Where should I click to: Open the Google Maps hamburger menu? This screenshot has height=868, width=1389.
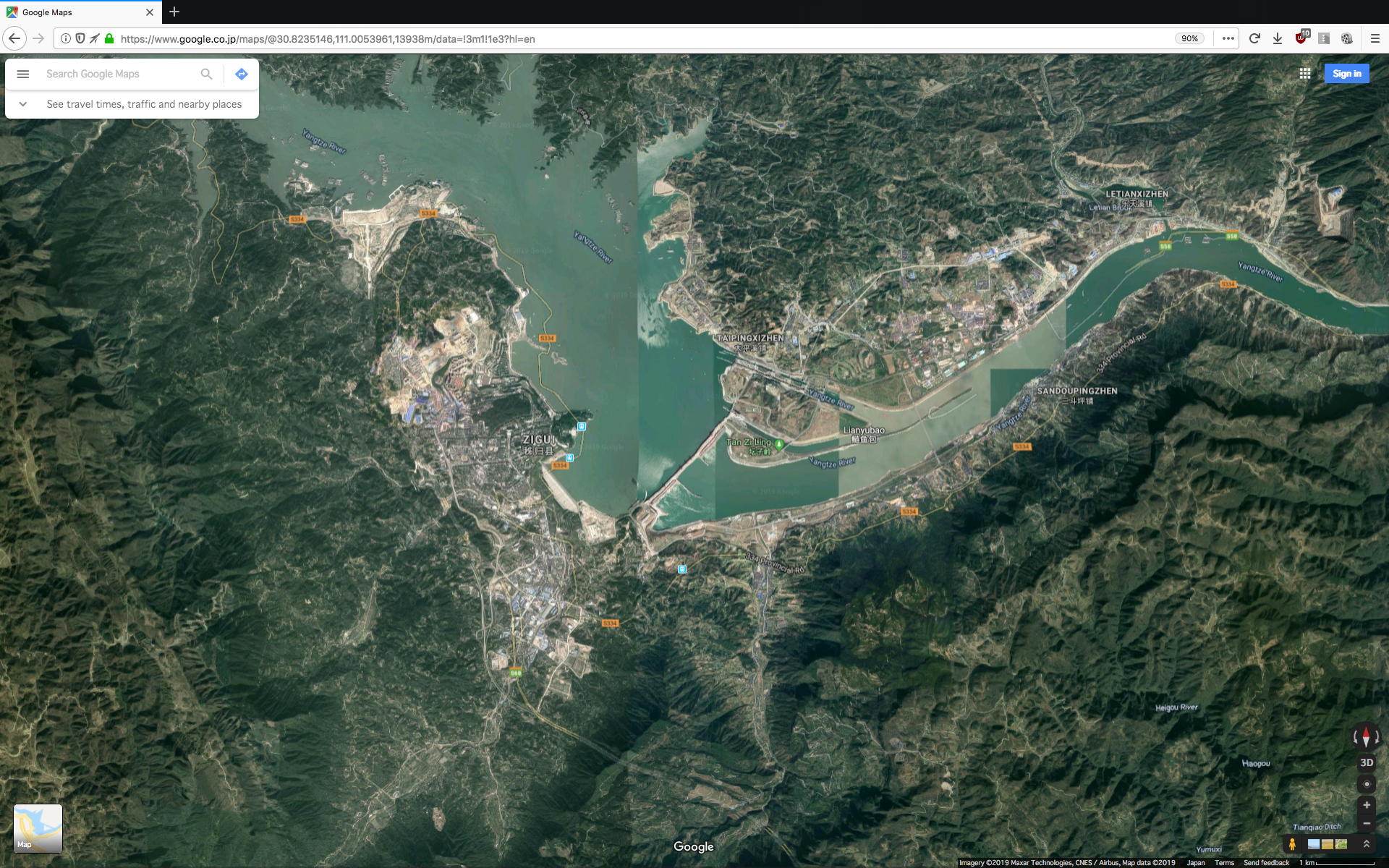22,74
